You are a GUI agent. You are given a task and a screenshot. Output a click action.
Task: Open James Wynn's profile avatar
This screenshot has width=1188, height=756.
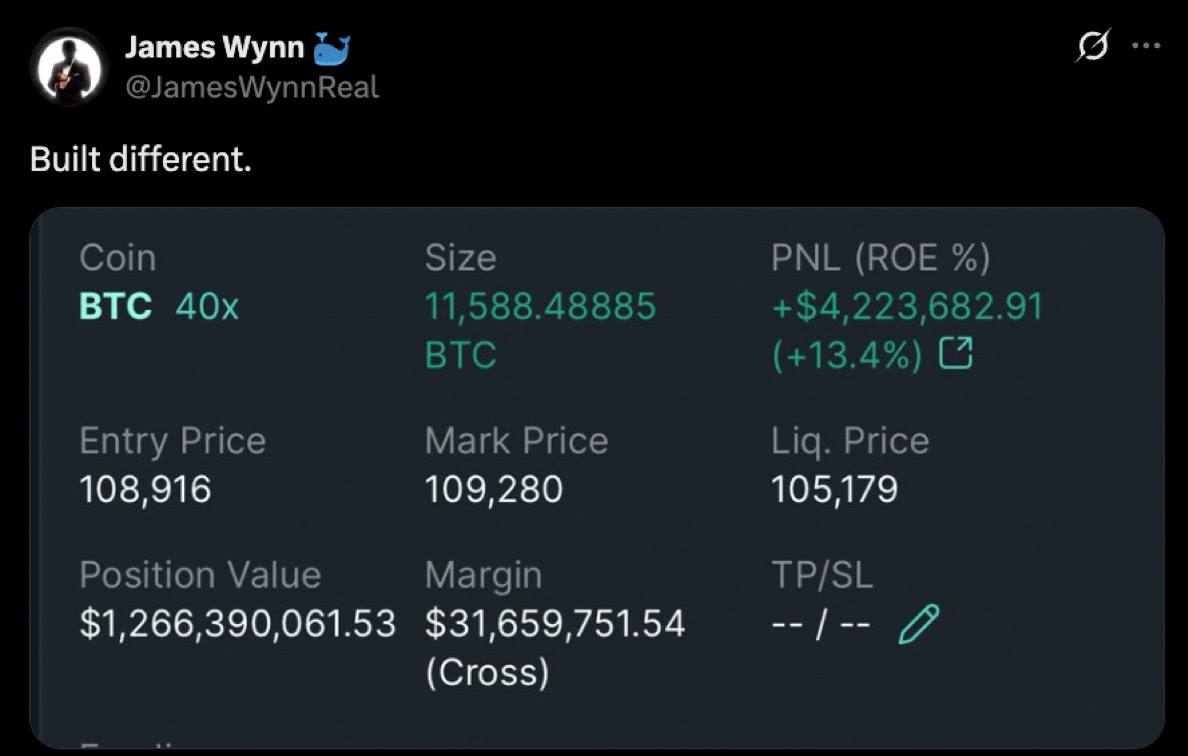(x=69, y=68)
